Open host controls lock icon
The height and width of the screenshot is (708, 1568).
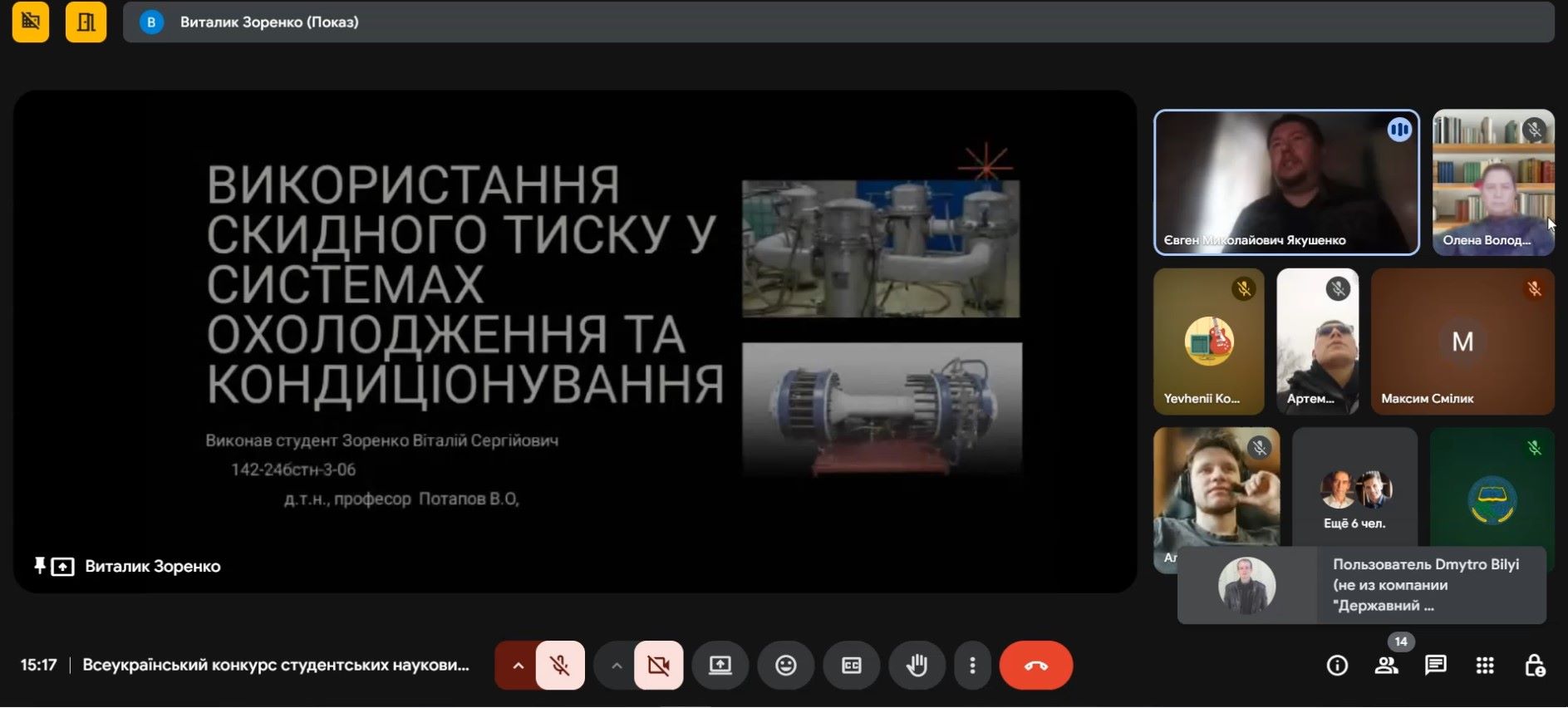pyautogui.click(x=1534, y=666)
